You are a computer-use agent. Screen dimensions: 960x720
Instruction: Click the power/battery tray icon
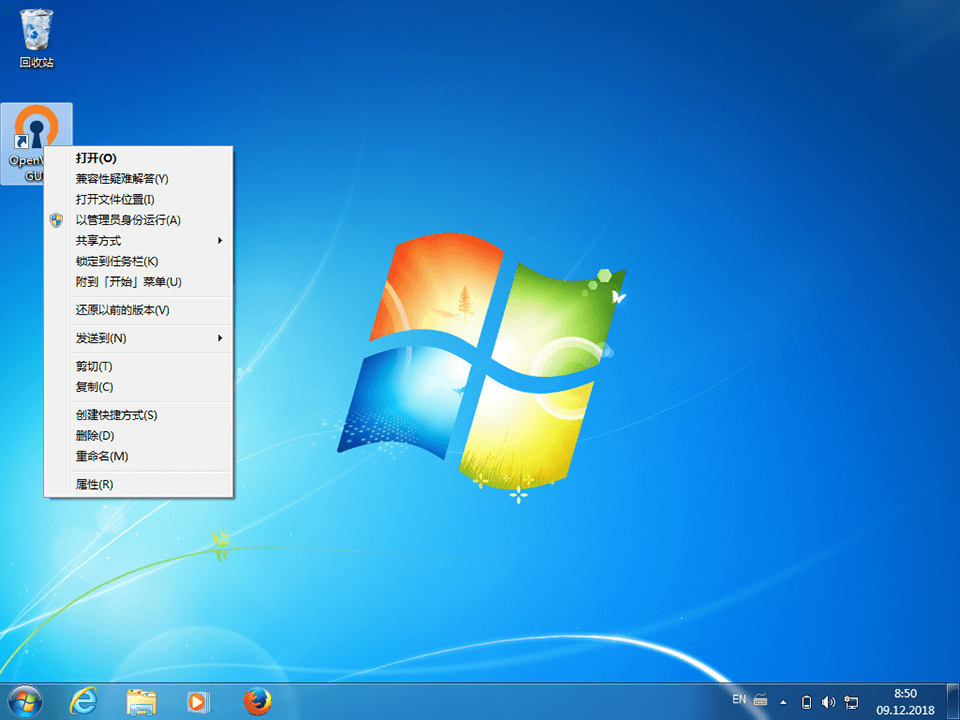click(806, 702)
